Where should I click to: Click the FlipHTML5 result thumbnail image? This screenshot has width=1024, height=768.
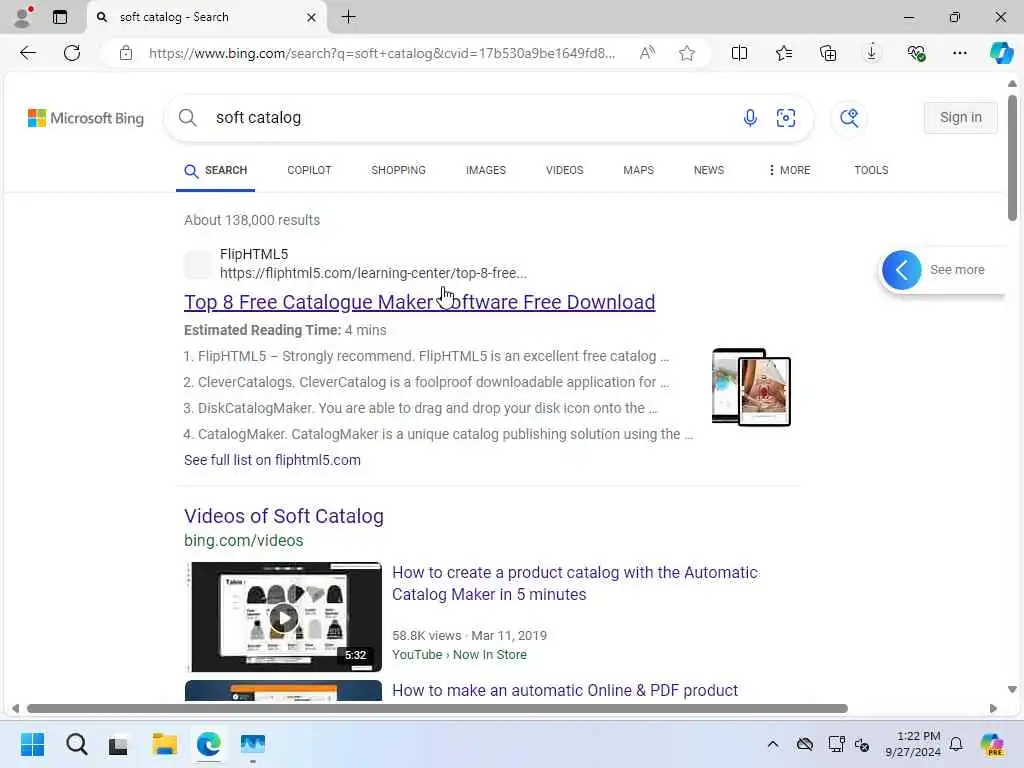751,387
